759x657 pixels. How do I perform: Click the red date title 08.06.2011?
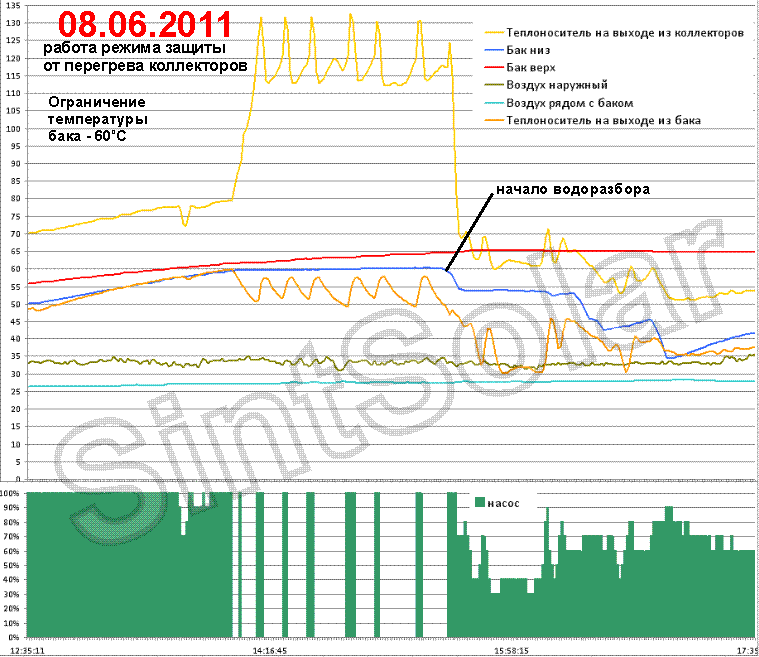coord(145,24)
